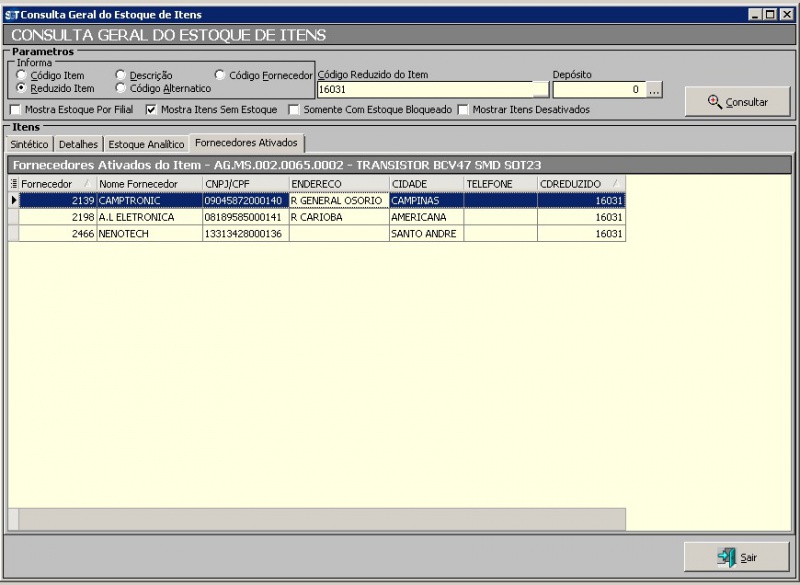The width and height of the screenshot is (800, 585).
Task: Choose the Código Fornecedor radio option
Action: click(x=221, y=75)
